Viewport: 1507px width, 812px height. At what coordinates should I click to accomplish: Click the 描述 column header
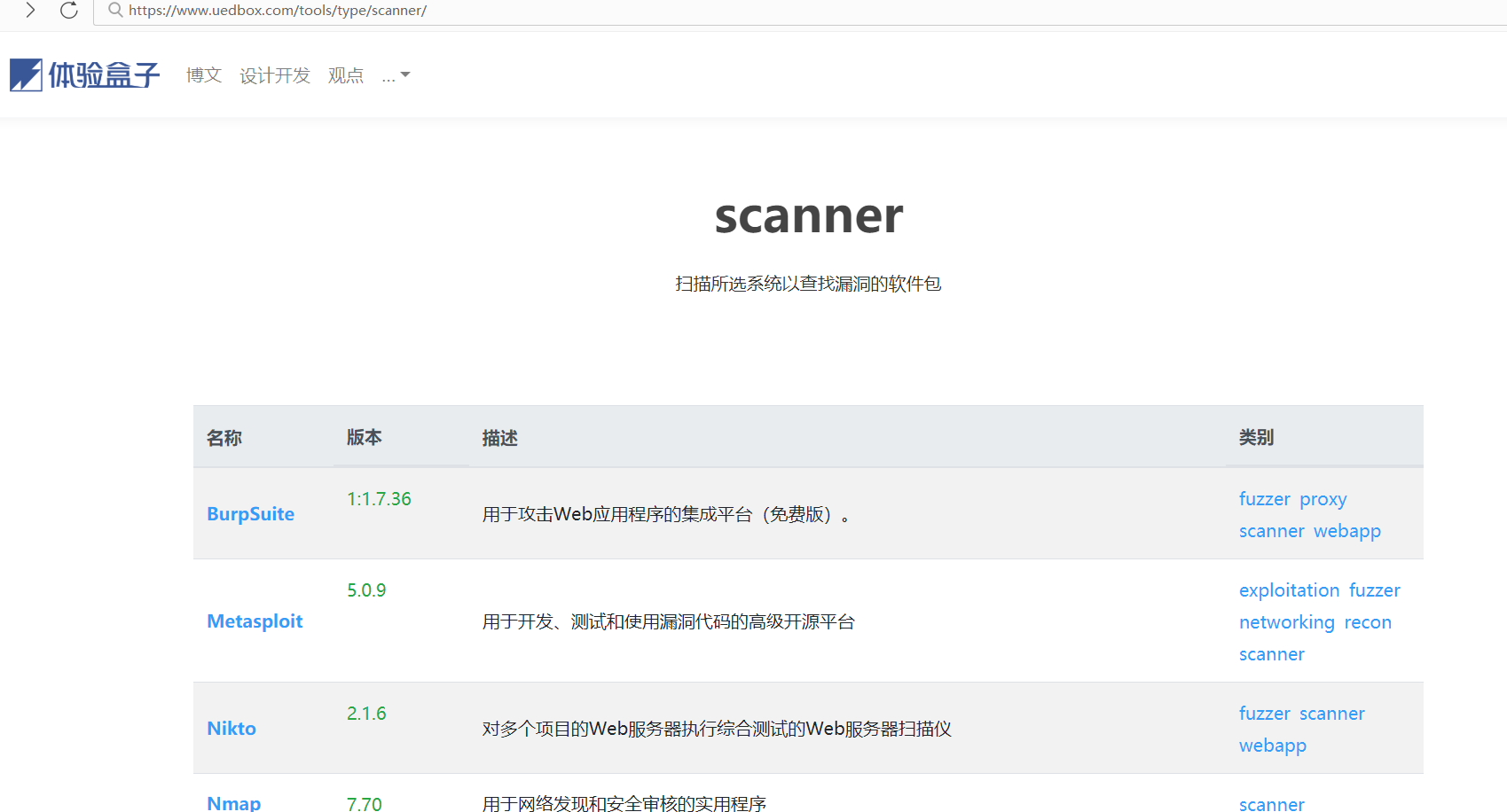[500, 438]
